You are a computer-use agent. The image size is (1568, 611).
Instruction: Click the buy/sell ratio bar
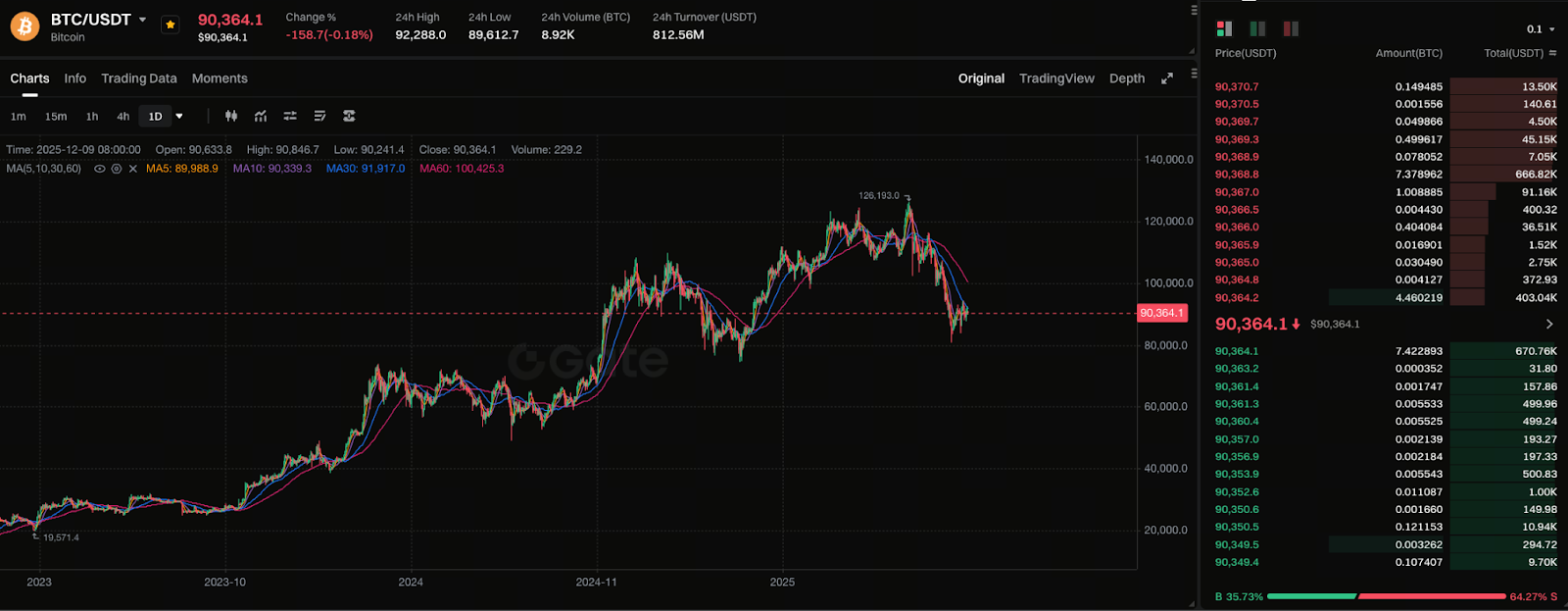[x=1386, y=596]
